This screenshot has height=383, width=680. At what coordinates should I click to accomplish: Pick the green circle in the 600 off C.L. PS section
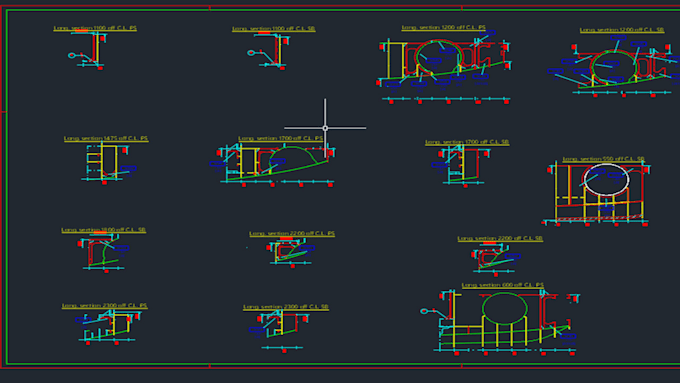coord(505,308)
